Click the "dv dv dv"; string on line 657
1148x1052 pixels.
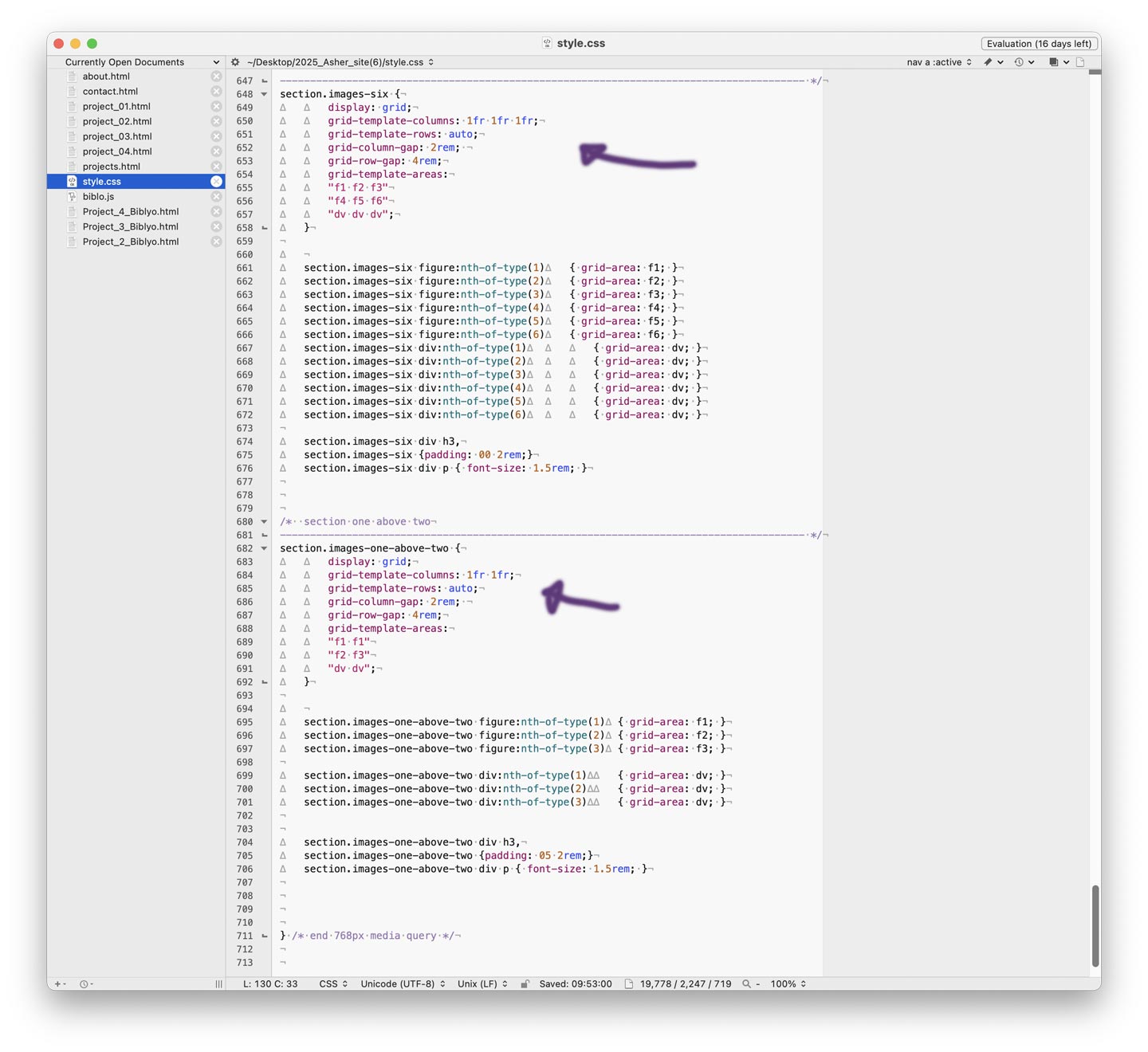tap(361, 214)
